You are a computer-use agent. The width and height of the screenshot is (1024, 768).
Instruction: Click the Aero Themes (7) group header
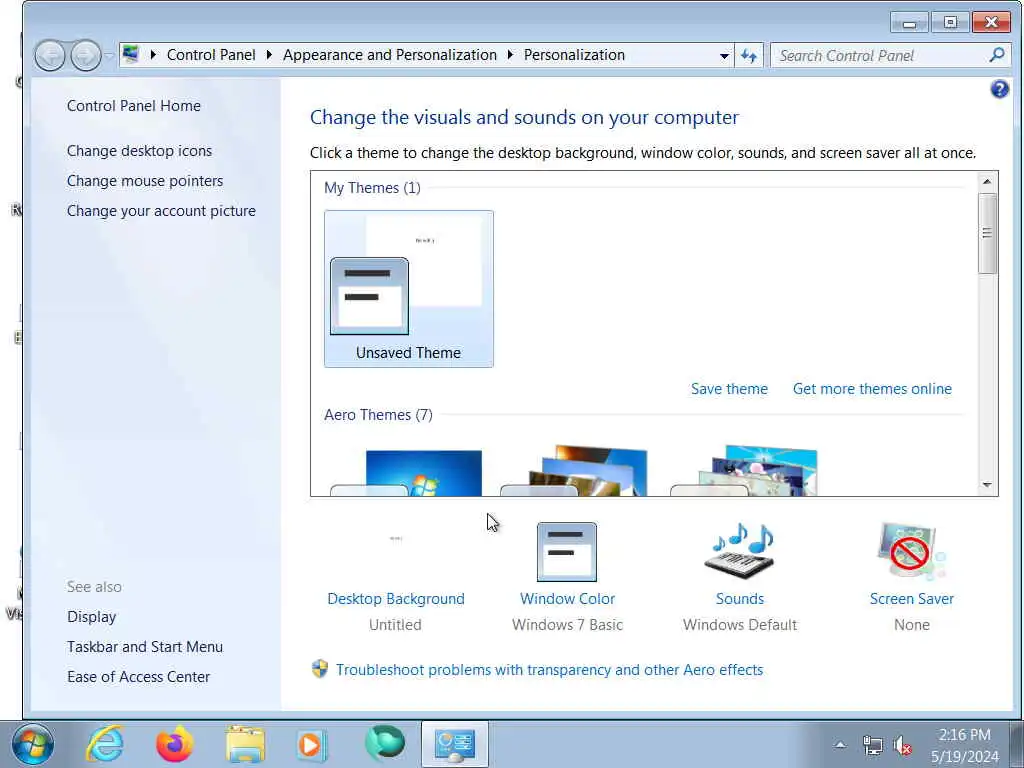[378, 415]
